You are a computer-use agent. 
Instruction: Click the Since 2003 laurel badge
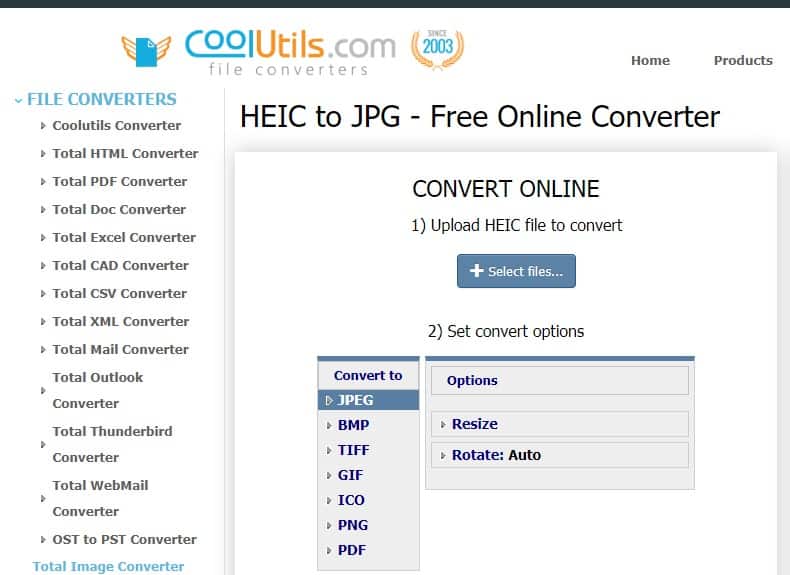(437, 49)
